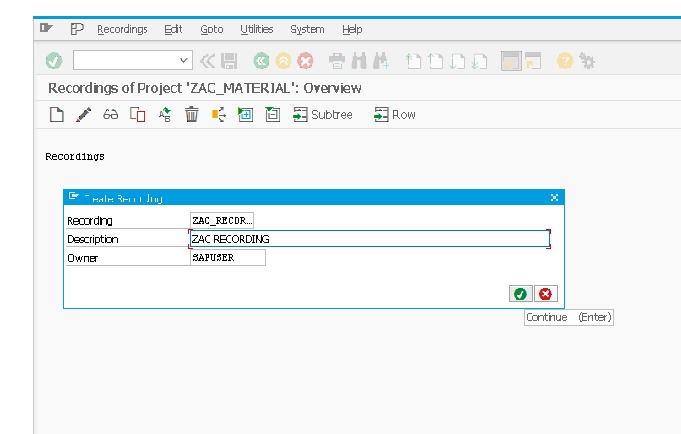Viewport: 681px width, 434px height.
Task: Click the Description field ZAC RECORDING
Action: coord(370,239)
